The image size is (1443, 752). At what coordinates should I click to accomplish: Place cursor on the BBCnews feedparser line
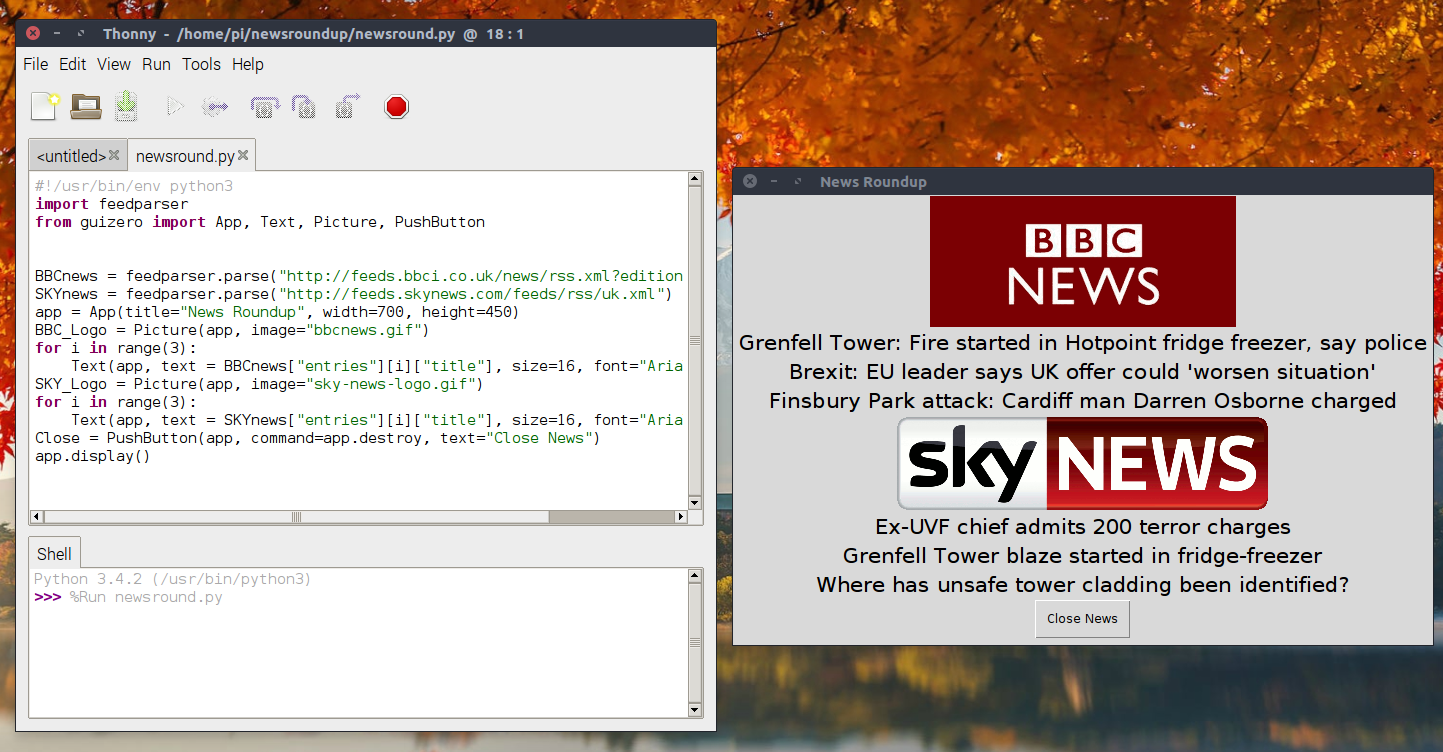point(359,276)
